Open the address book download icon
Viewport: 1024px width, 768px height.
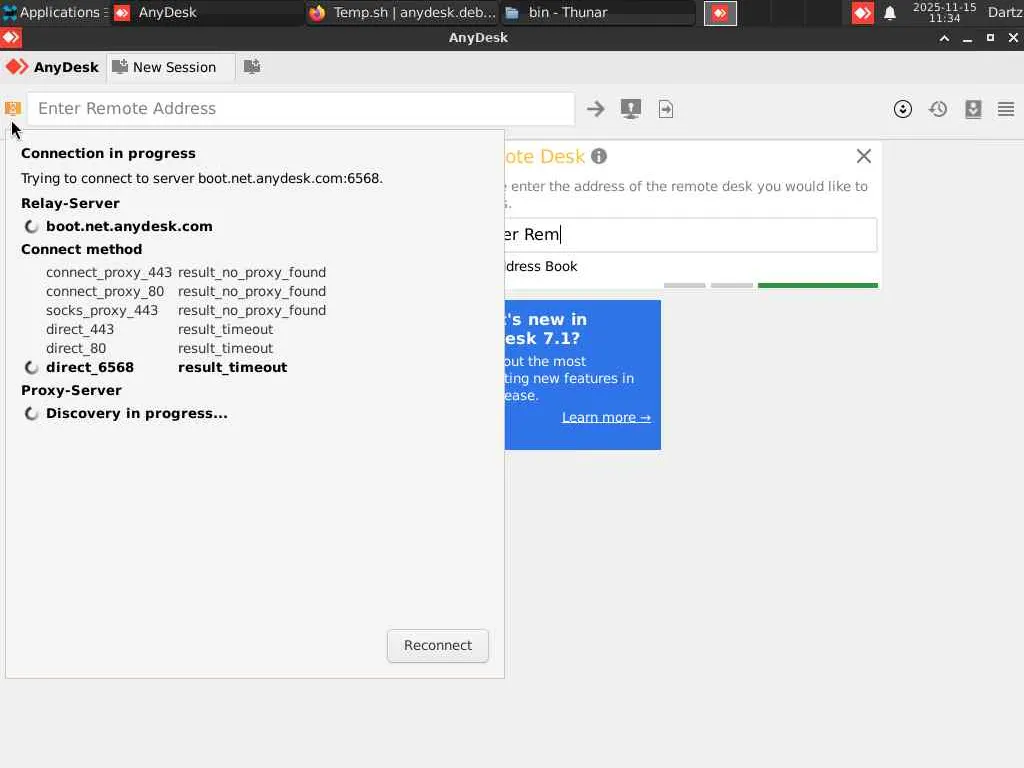coord(973,109)
